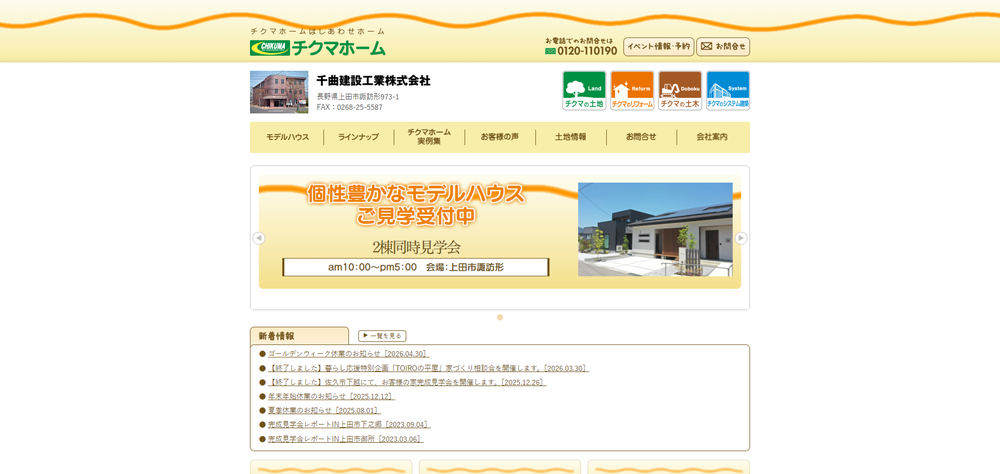Open 佐久市下越 完成見学会 news link
The image size is (1000, 474).
(407, 382)
